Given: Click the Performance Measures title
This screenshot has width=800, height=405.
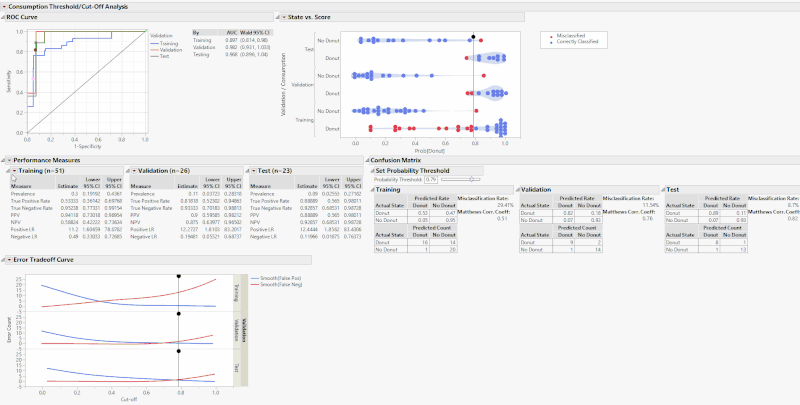Looking at the screenshot, I should [x=46, y=160].
